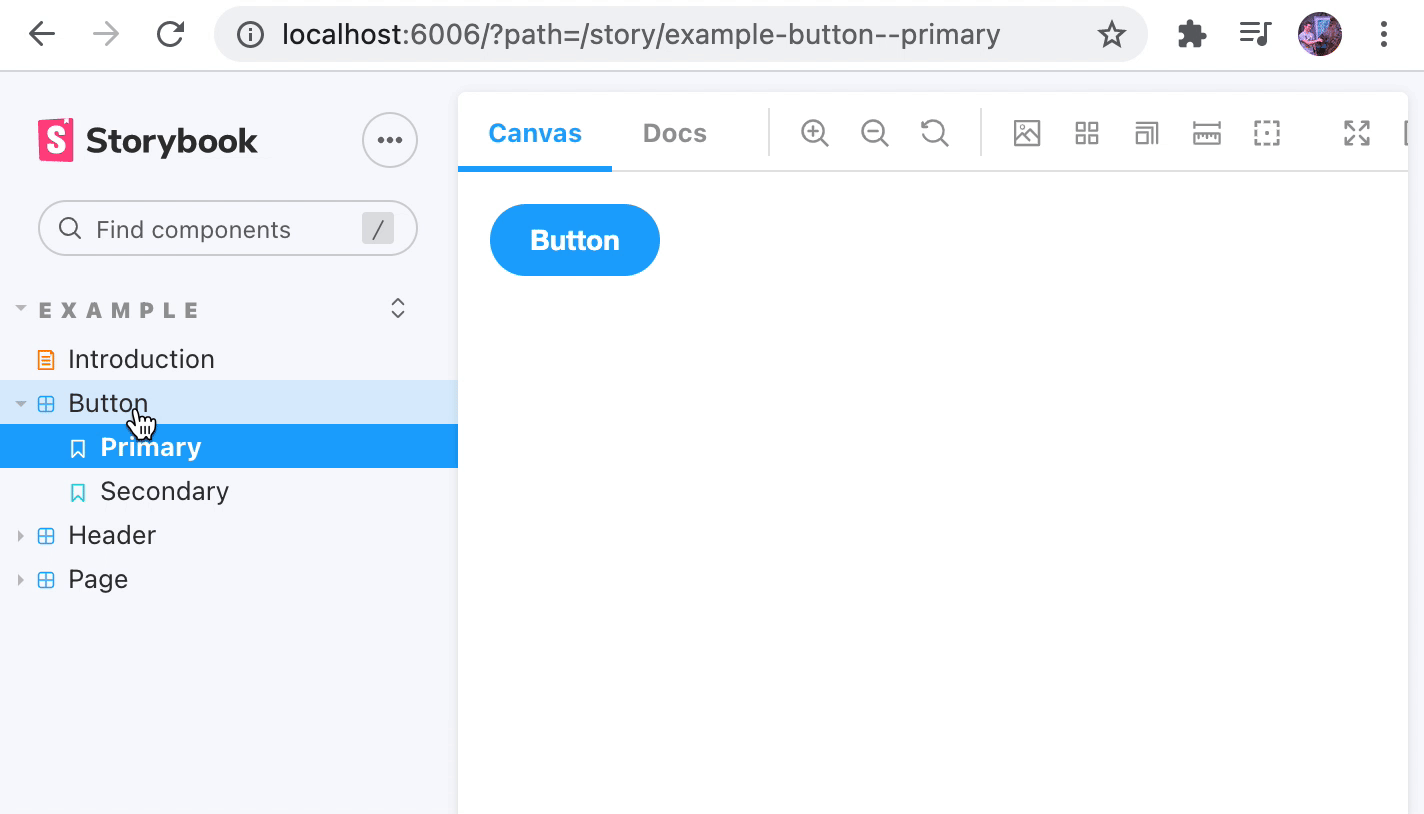
Task: Change the preview background
Action: [1026, 132]
